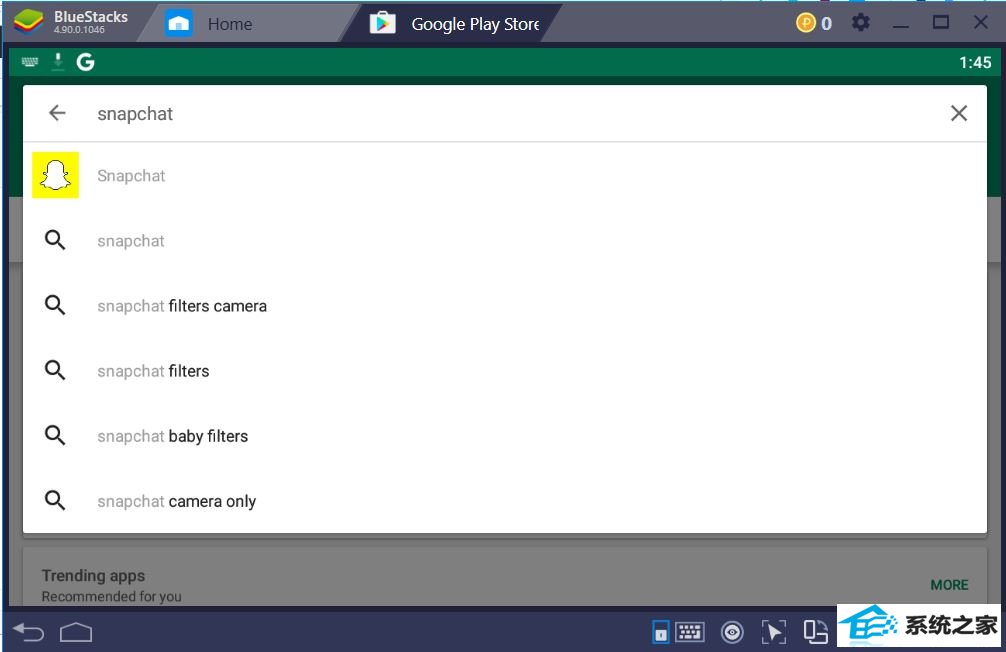Pick 'snapchat camera only' suggestion
Screen dimensions: 1006x652
click(x=505, y=501)
